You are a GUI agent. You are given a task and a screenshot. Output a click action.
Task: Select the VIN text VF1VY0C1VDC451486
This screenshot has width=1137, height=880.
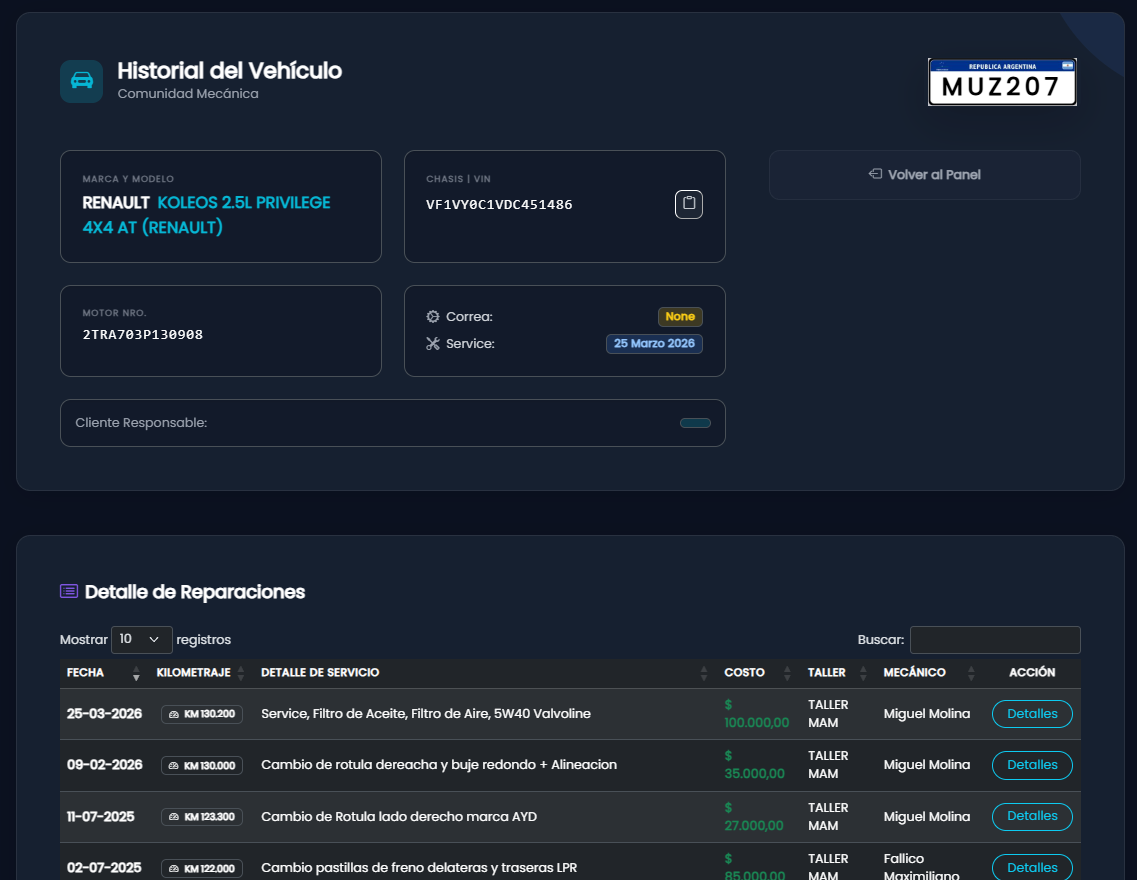499,205
